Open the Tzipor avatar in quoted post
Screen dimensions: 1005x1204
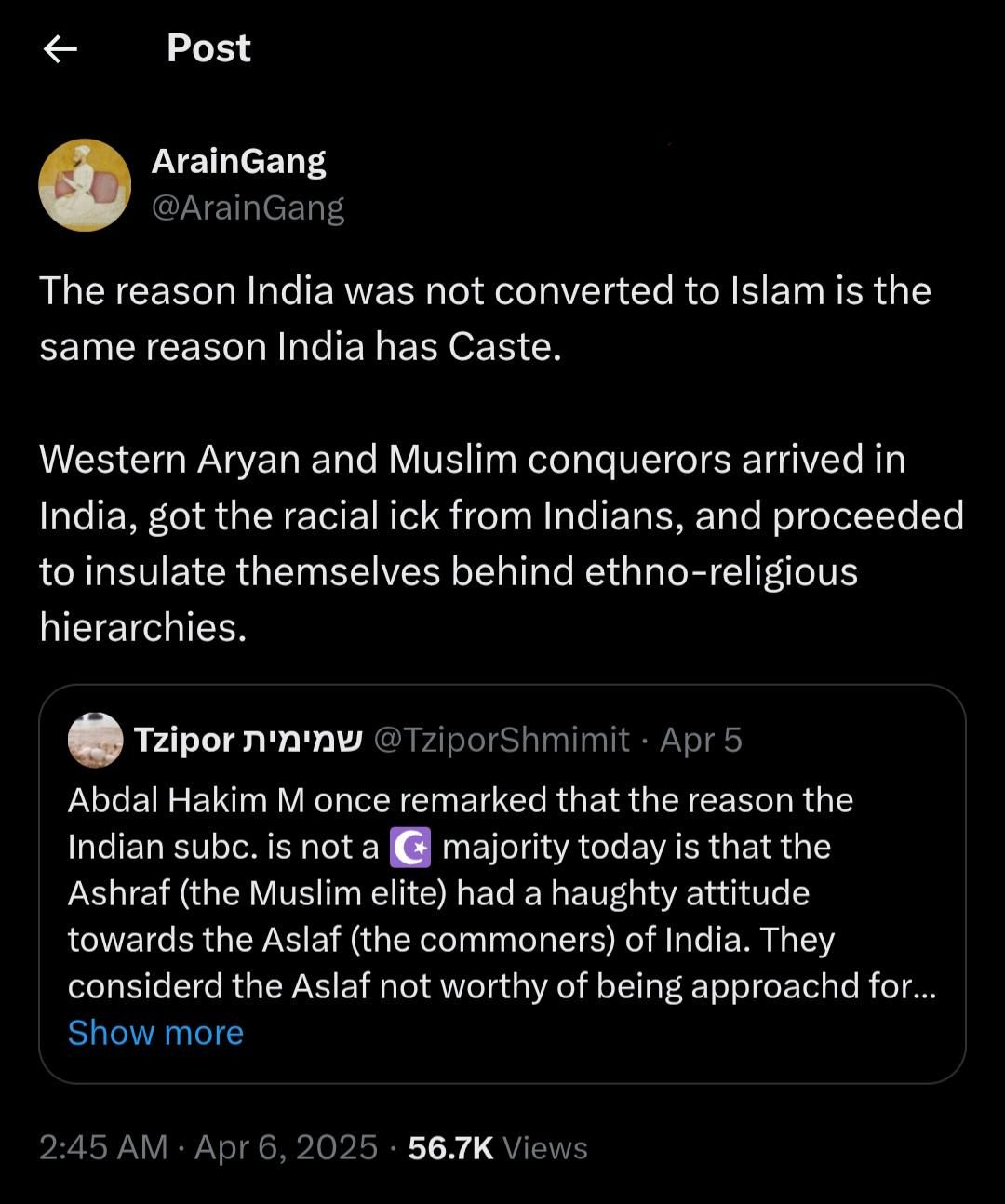point(96,741)
